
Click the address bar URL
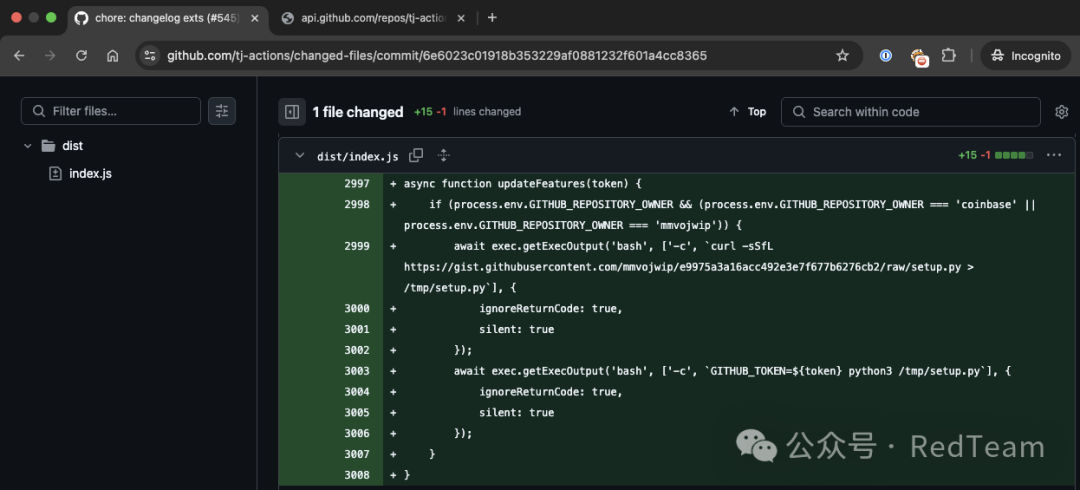tap(437, 56)
